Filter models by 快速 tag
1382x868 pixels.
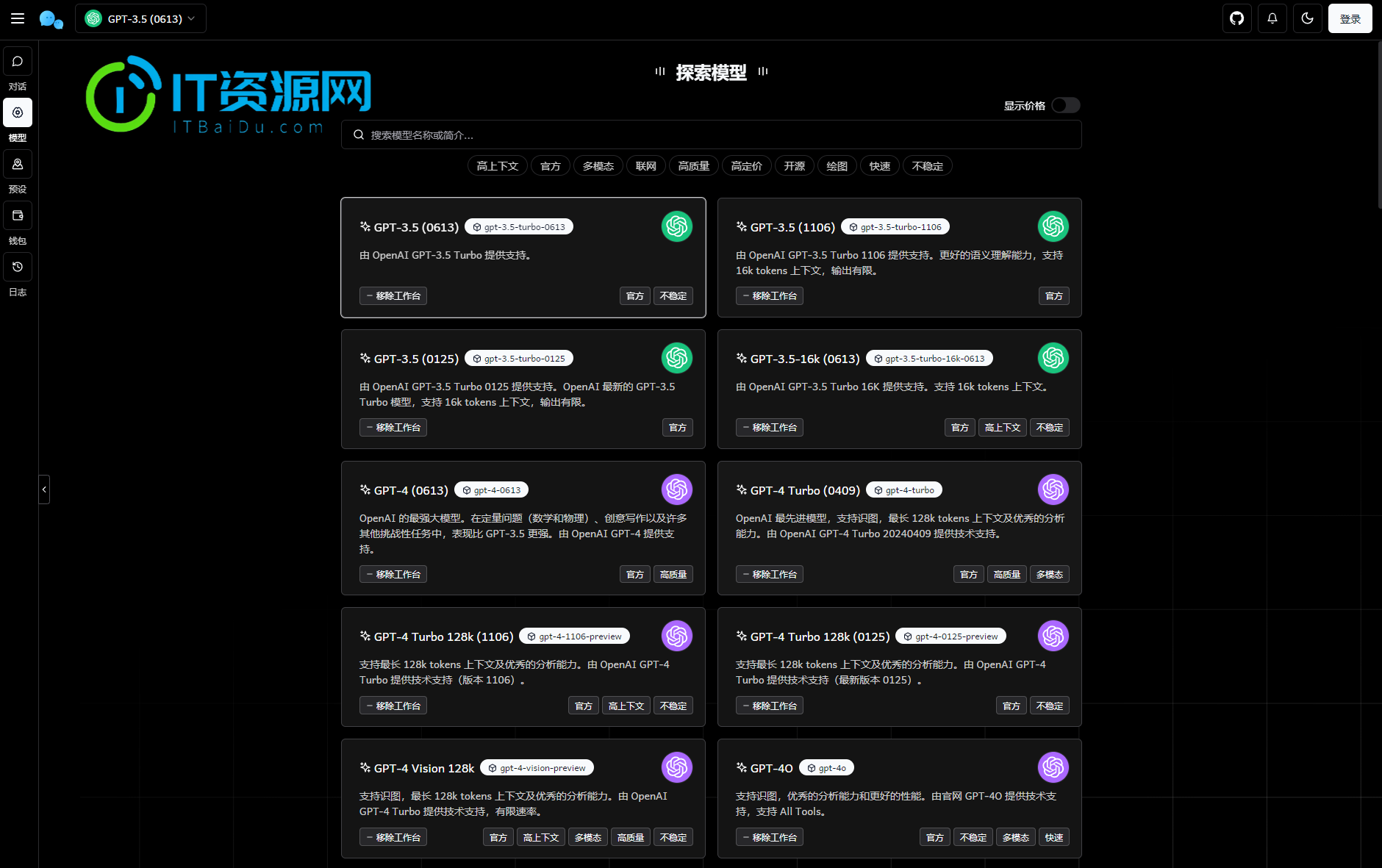[x=880, y=166]
